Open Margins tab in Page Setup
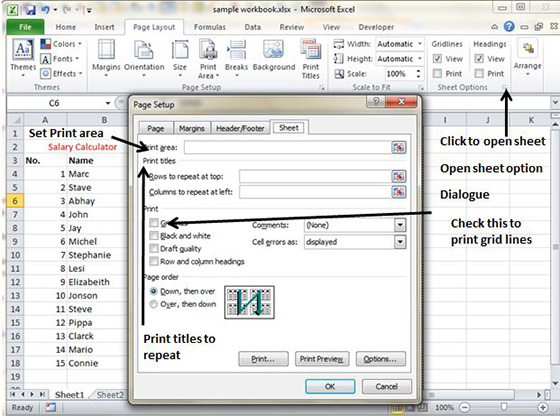The width and height of the screenshot is (560, 416). (192, 128)
